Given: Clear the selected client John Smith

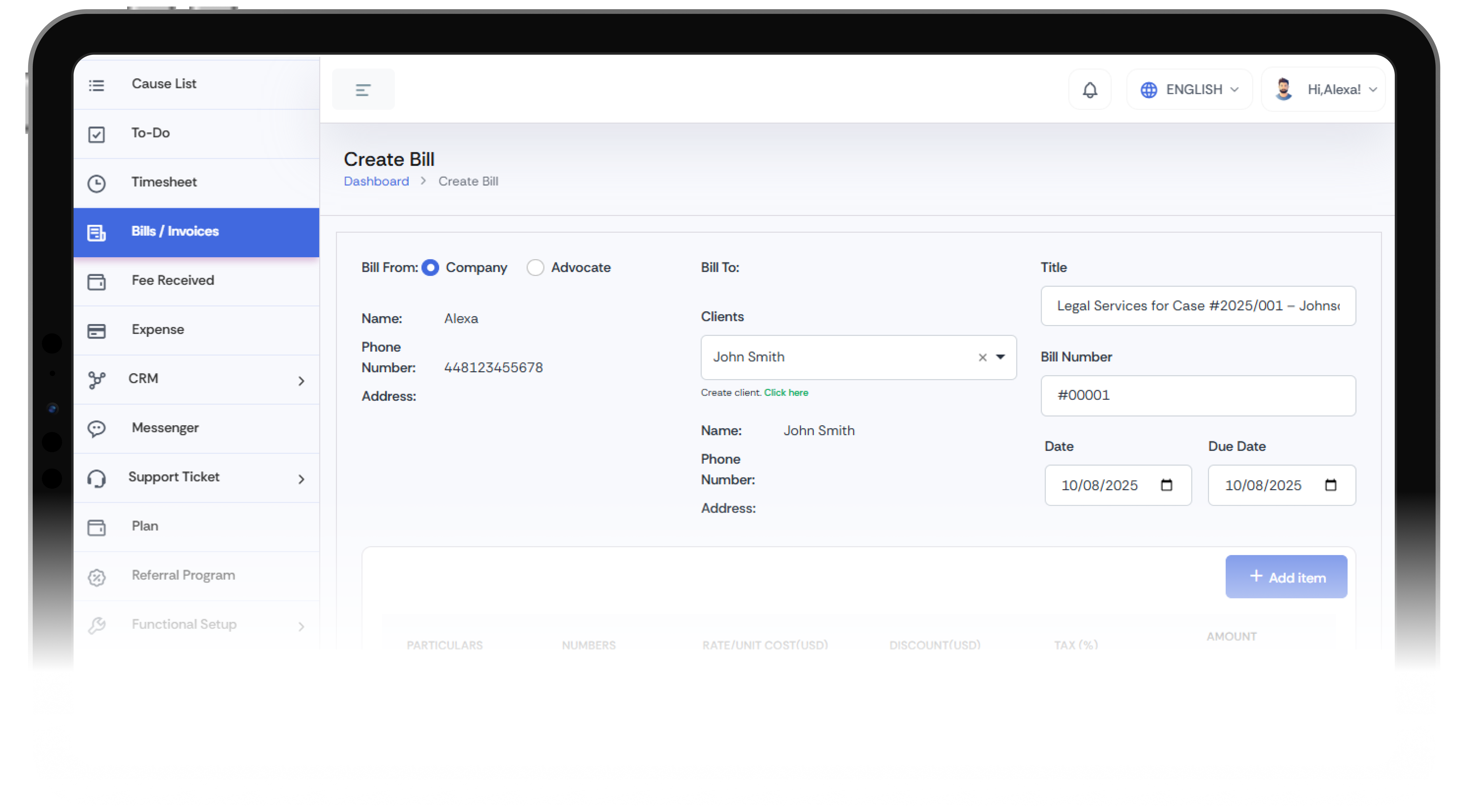Looking at the screenshot, I should coord(983,358).
